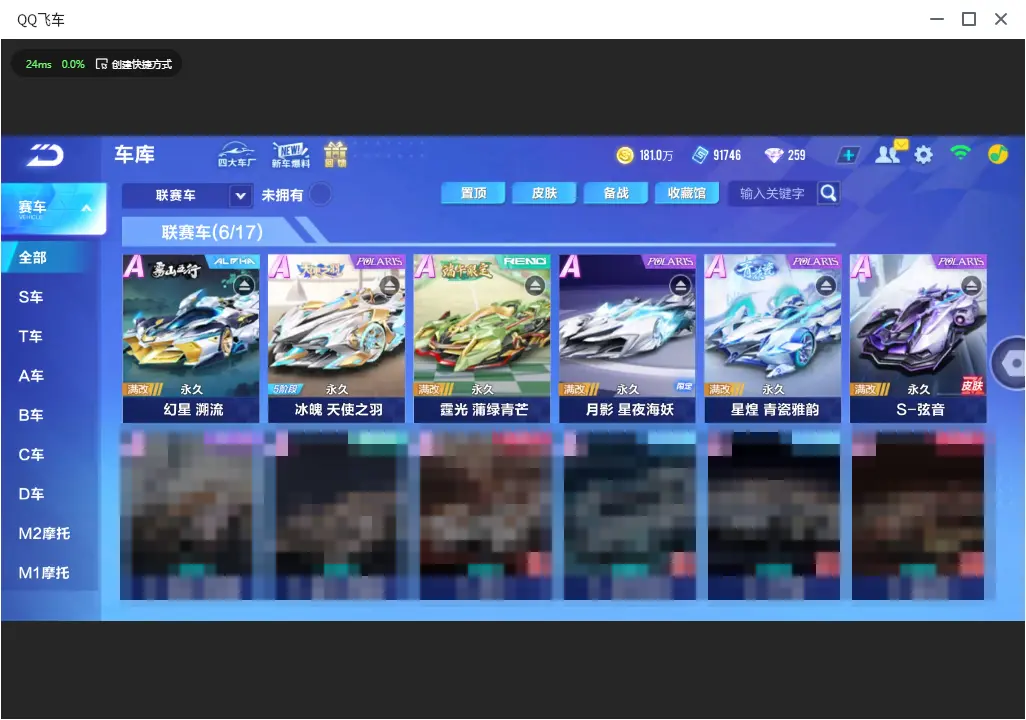Click the 皮肤 filter button
Screen dimensions: 1026x720
pos(544,193)
